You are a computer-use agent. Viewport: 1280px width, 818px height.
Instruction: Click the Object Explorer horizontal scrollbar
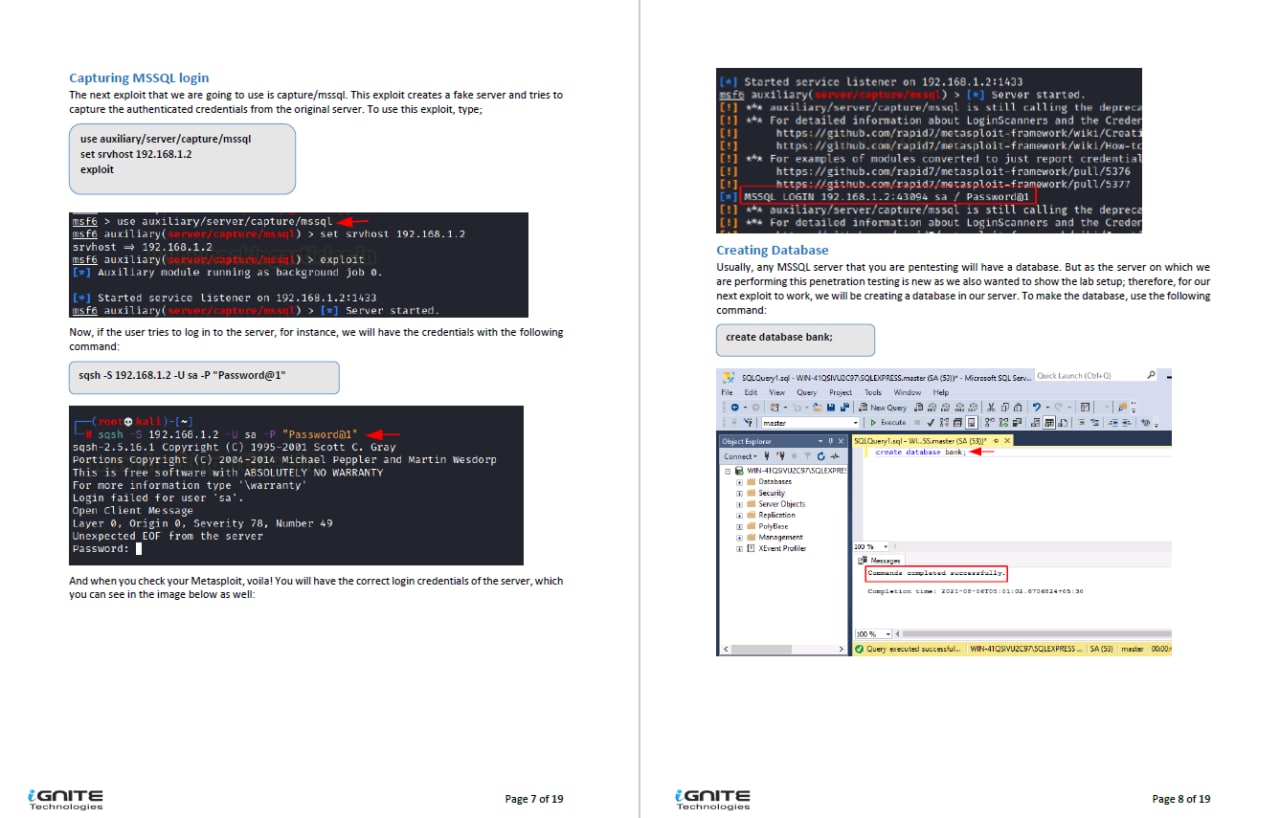point(783,648)
